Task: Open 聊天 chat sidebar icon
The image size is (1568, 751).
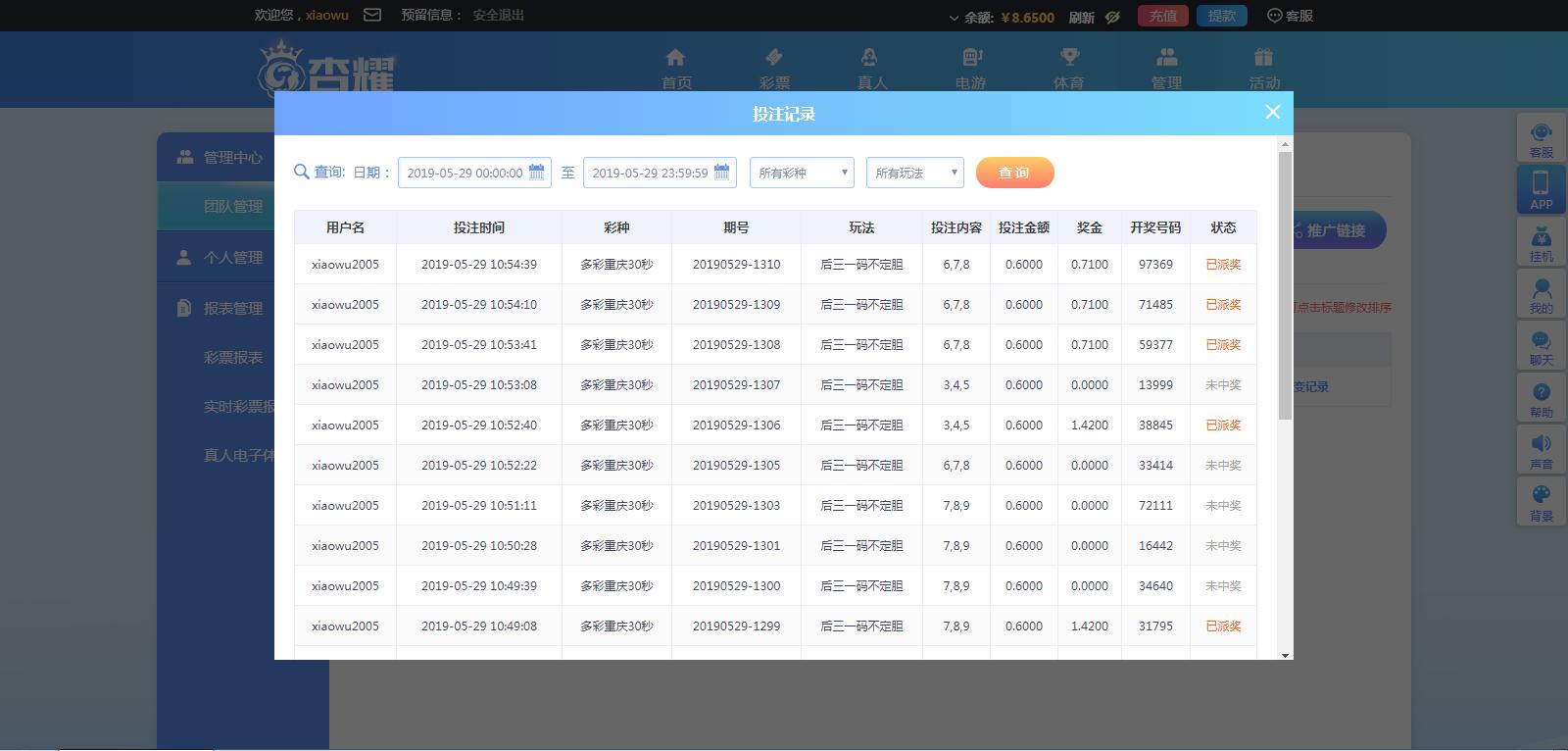Action: click(x=1541, y=345)
